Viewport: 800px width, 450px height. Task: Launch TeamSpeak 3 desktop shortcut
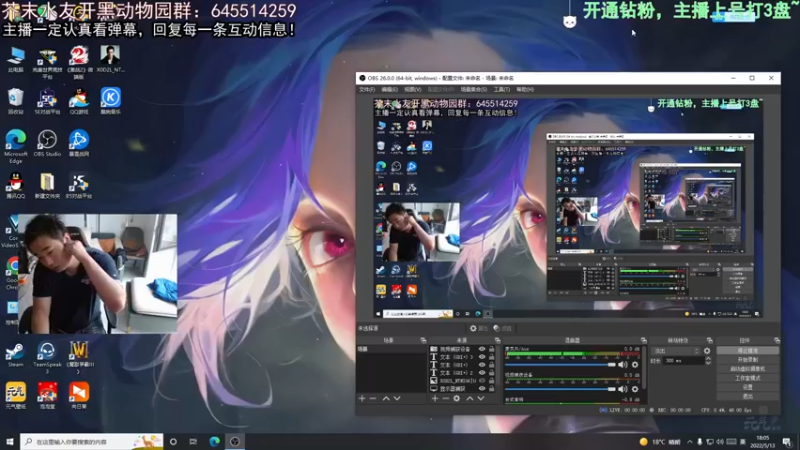tap(47, 357)
